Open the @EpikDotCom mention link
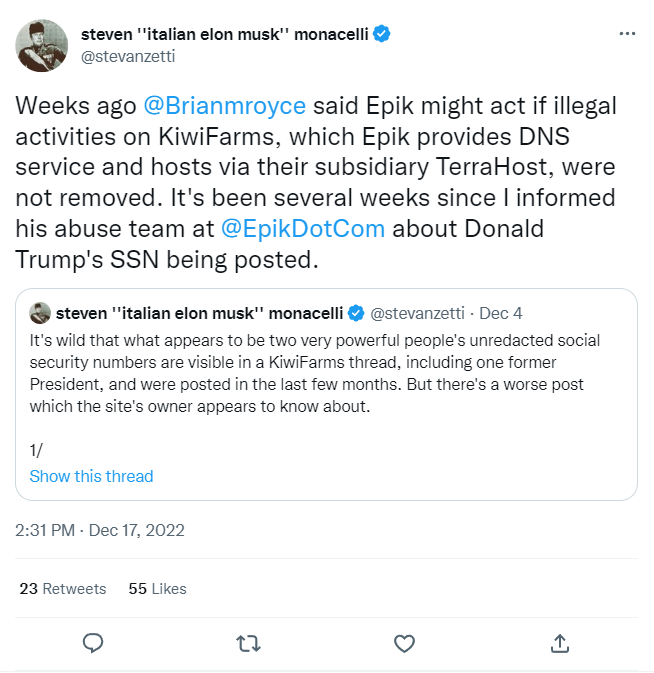The image size is (654, 673). point(303,228)
